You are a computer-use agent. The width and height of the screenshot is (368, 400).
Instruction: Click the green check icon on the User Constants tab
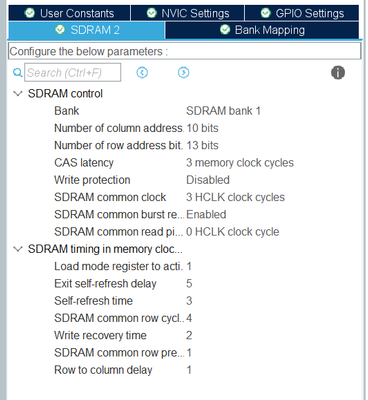[x=30, y=13]
